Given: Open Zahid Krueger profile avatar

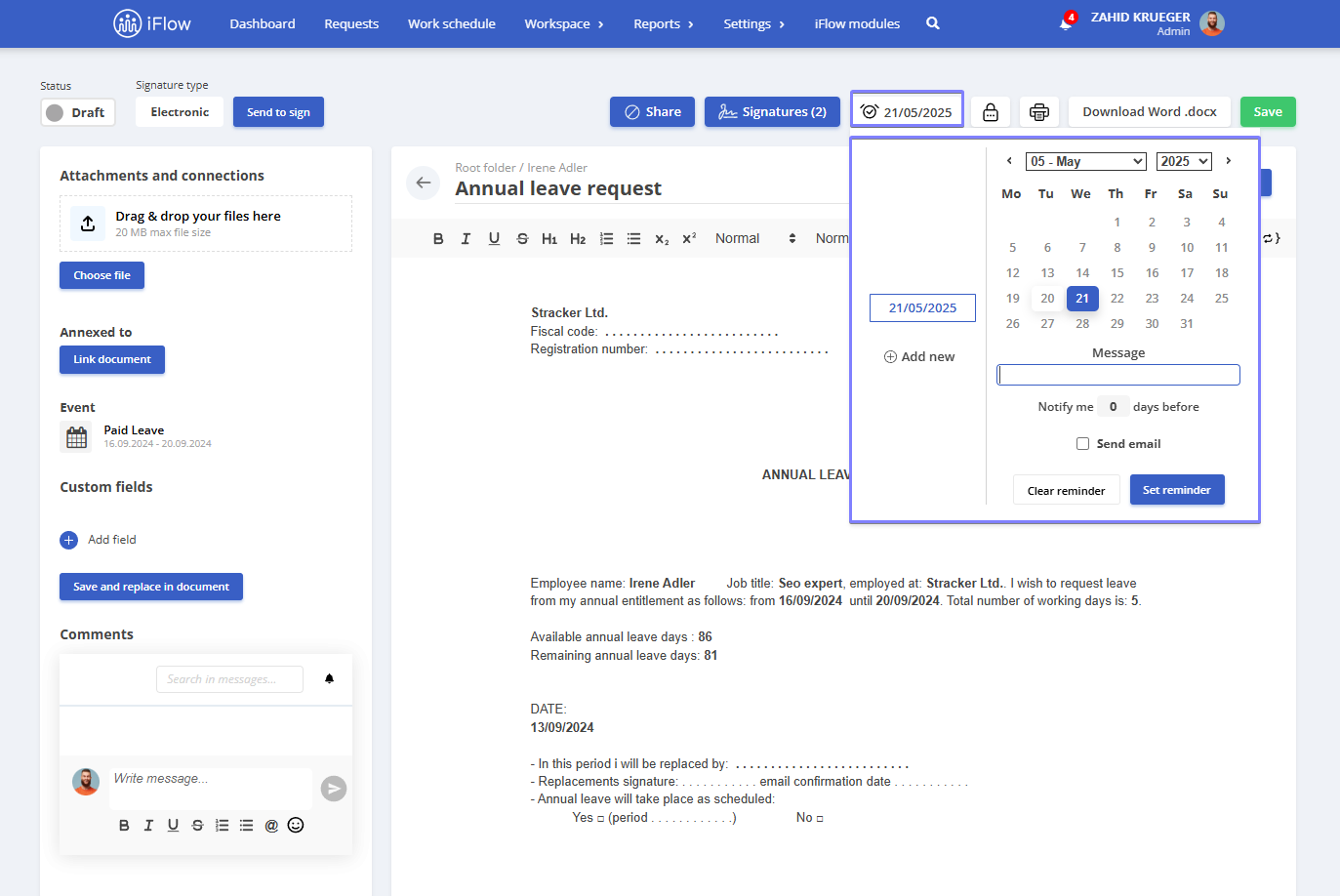Looking at the screenshot, I should [1212, 23].
